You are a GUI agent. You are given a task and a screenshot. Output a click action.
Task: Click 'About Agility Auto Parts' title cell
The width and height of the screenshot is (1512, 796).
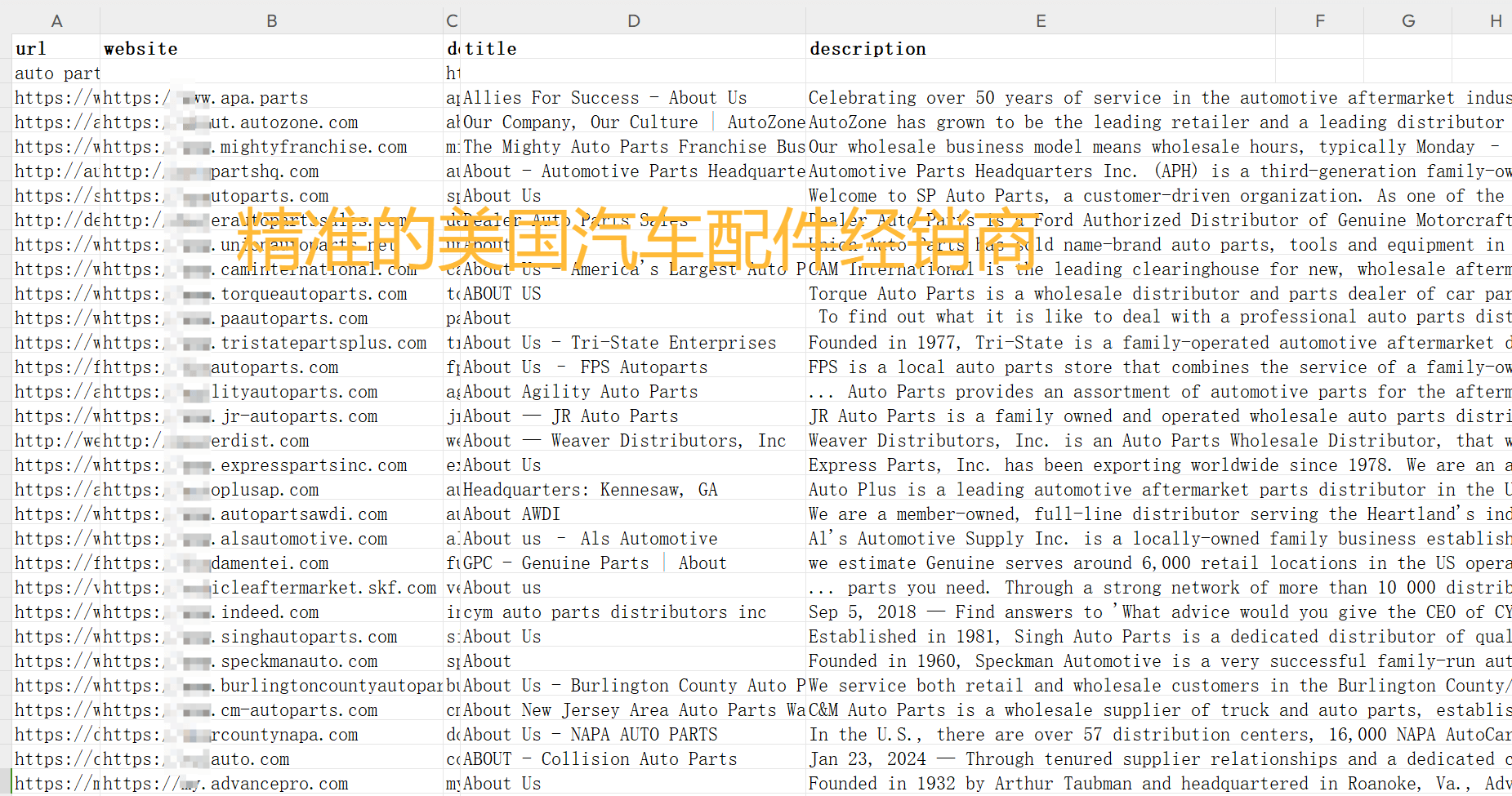(634, 391)
